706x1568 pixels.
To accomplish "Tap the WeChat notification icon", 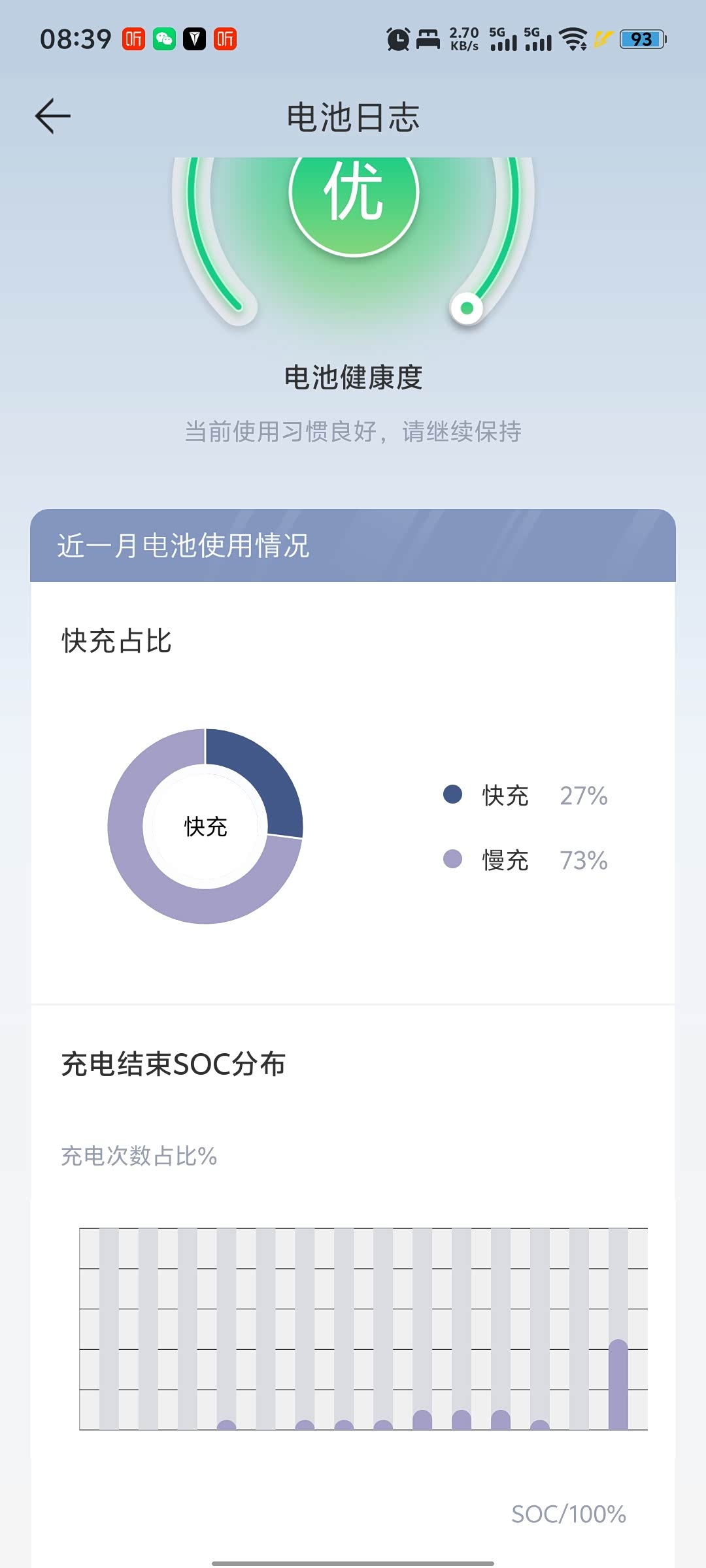I will pos(164,39).
